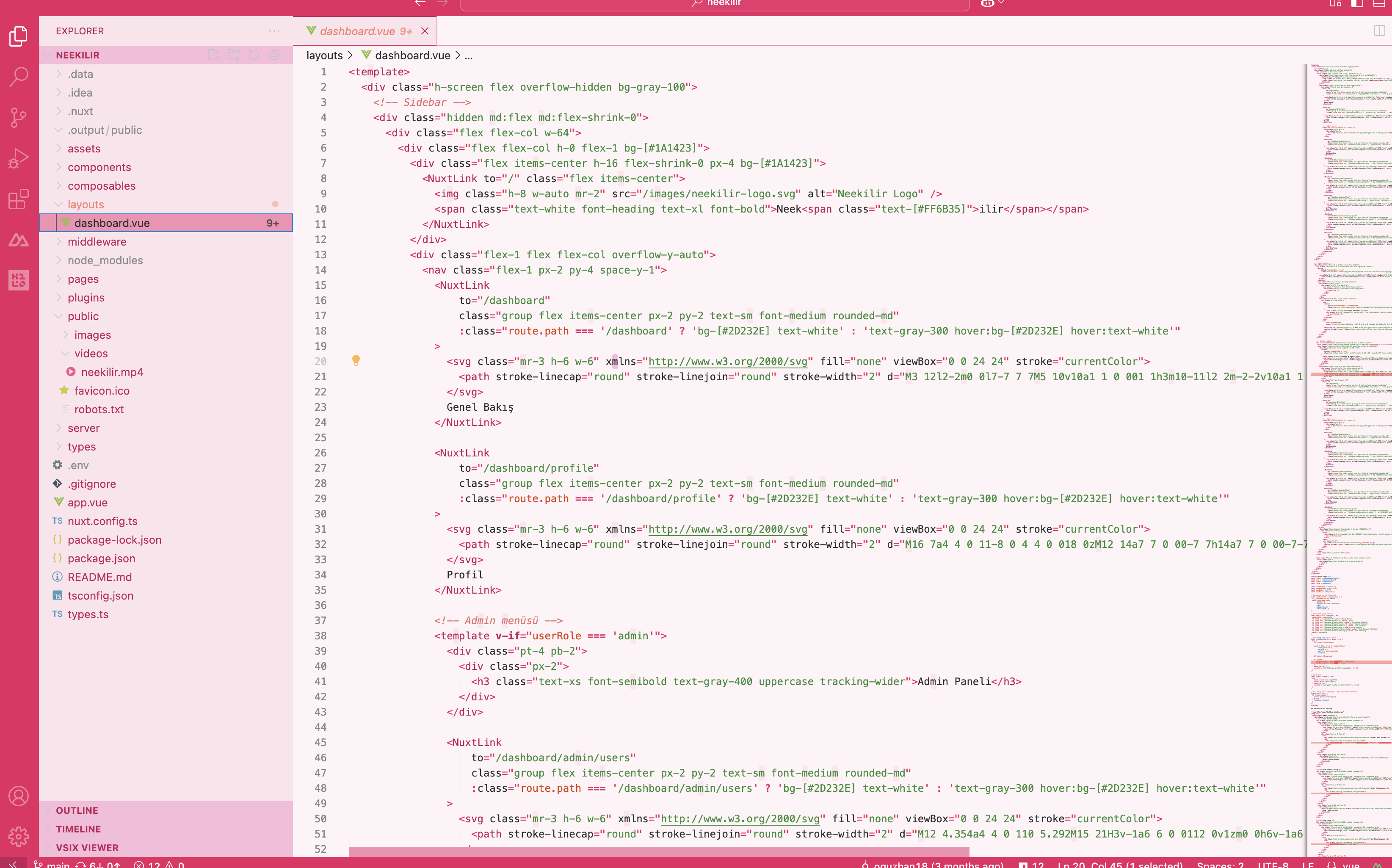Open the Extensions view

tap(18, 199)
